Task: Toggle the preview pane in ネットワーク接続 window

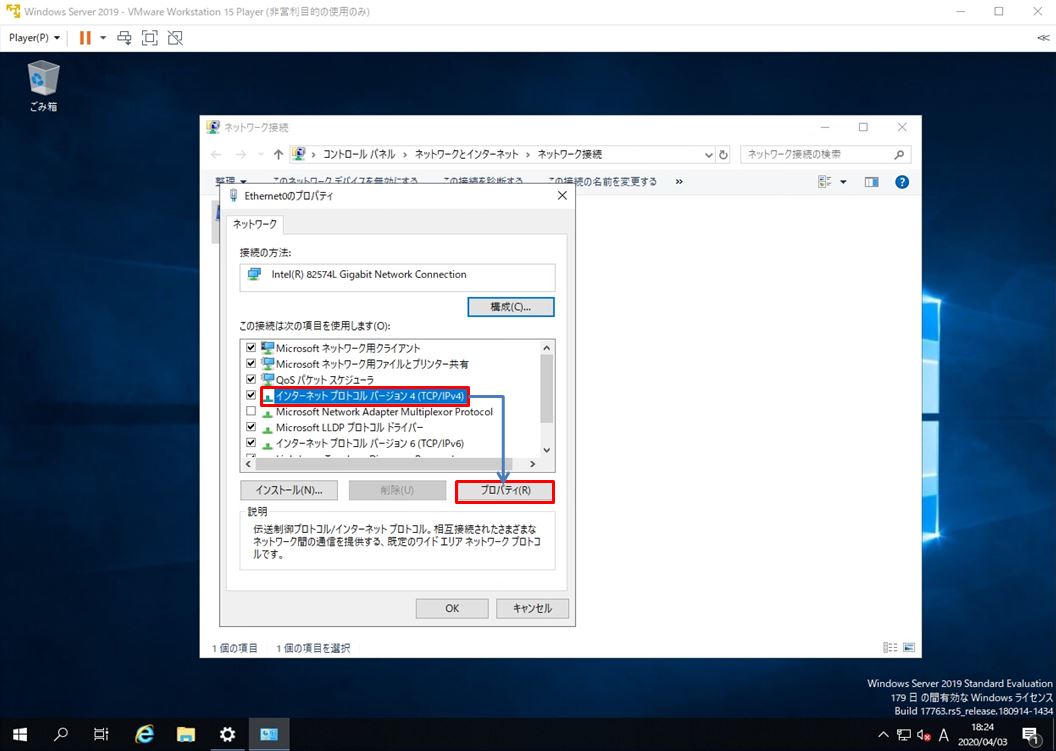Action: [871, 182]
